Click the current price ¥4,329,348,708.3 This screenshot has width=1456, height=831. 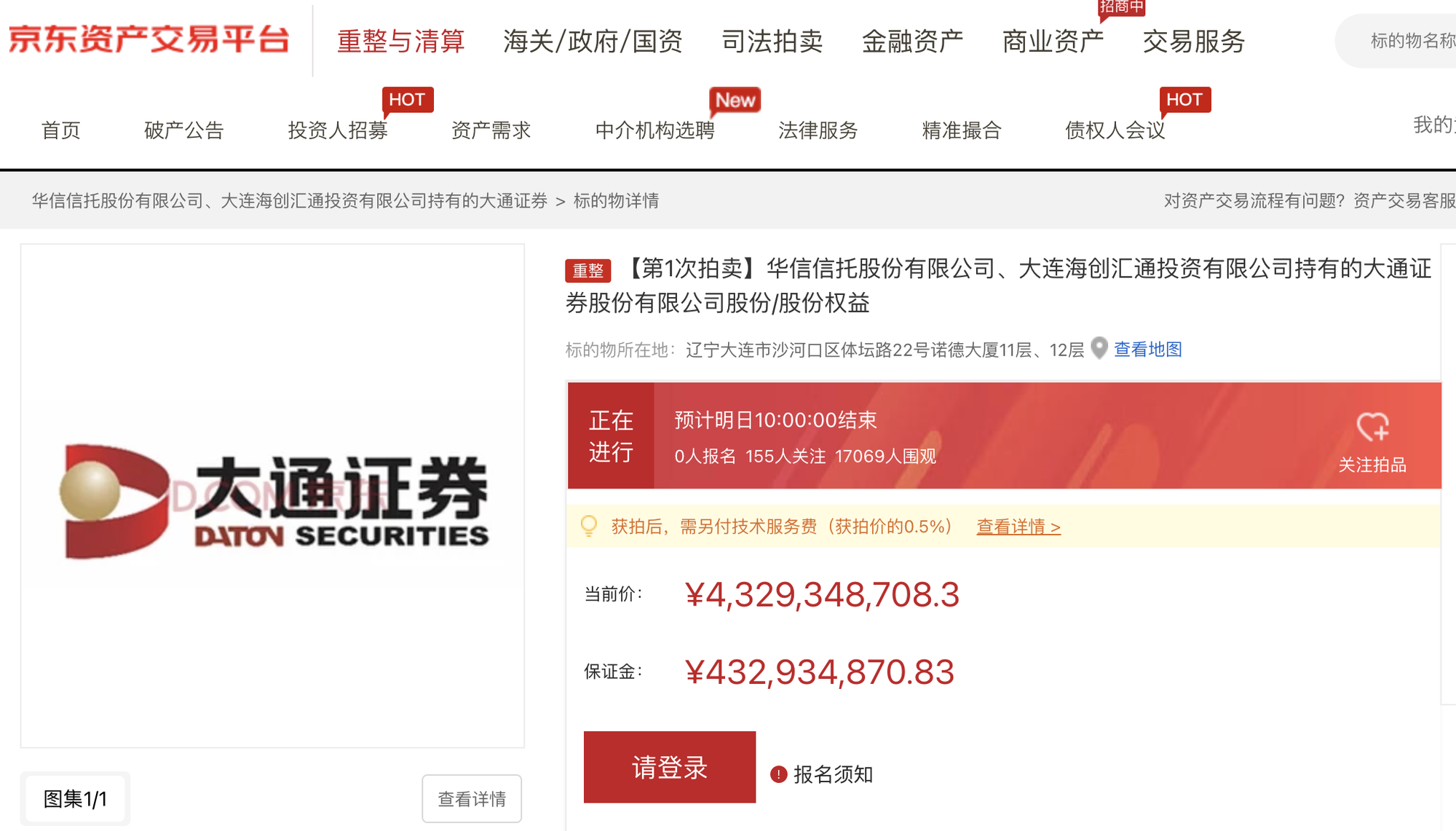pyautogui.click(x=822, y=594)
